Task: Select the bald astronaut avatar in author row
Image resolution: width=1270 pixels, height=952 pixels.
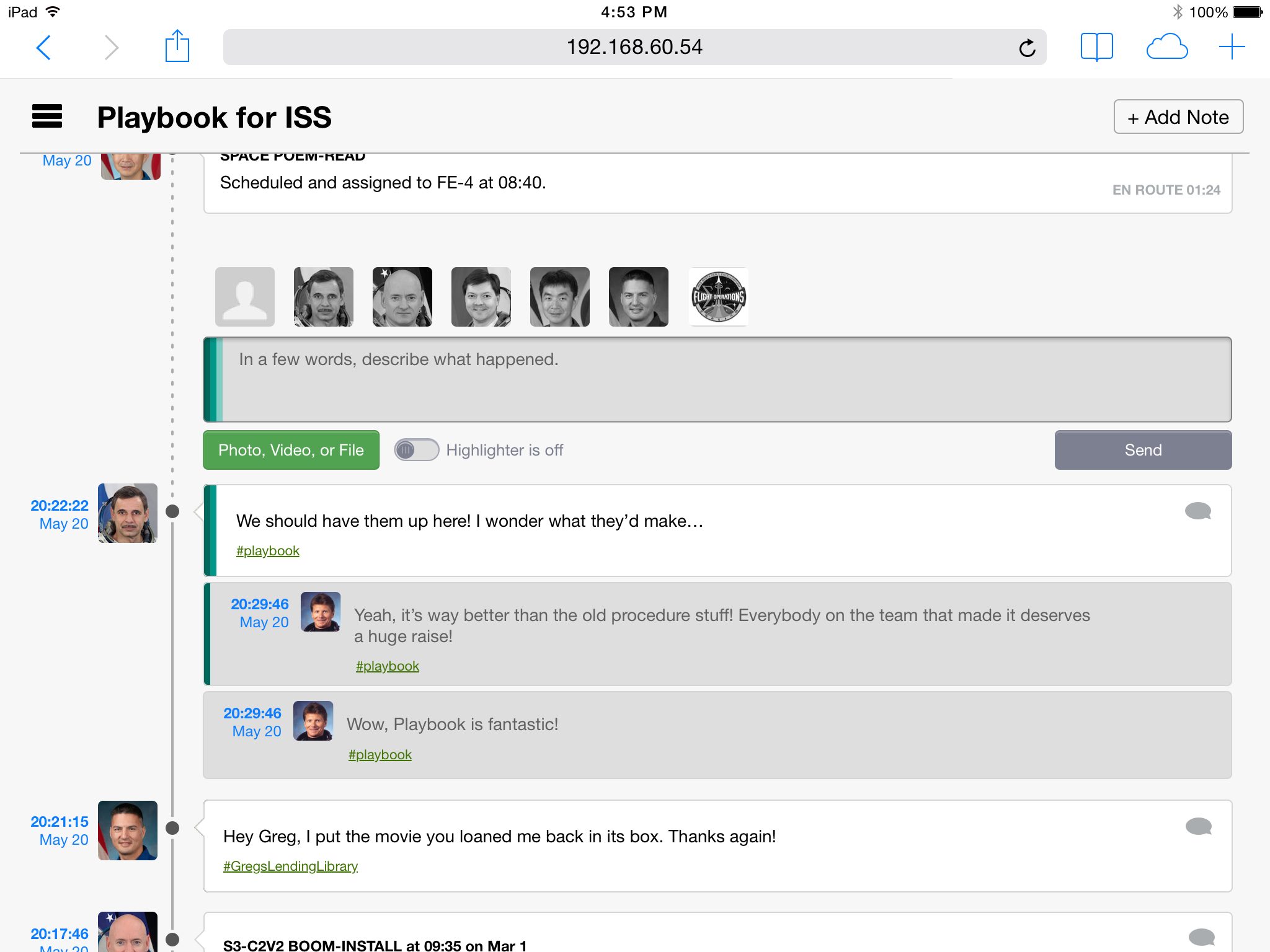Action: (x=402, y=297)
